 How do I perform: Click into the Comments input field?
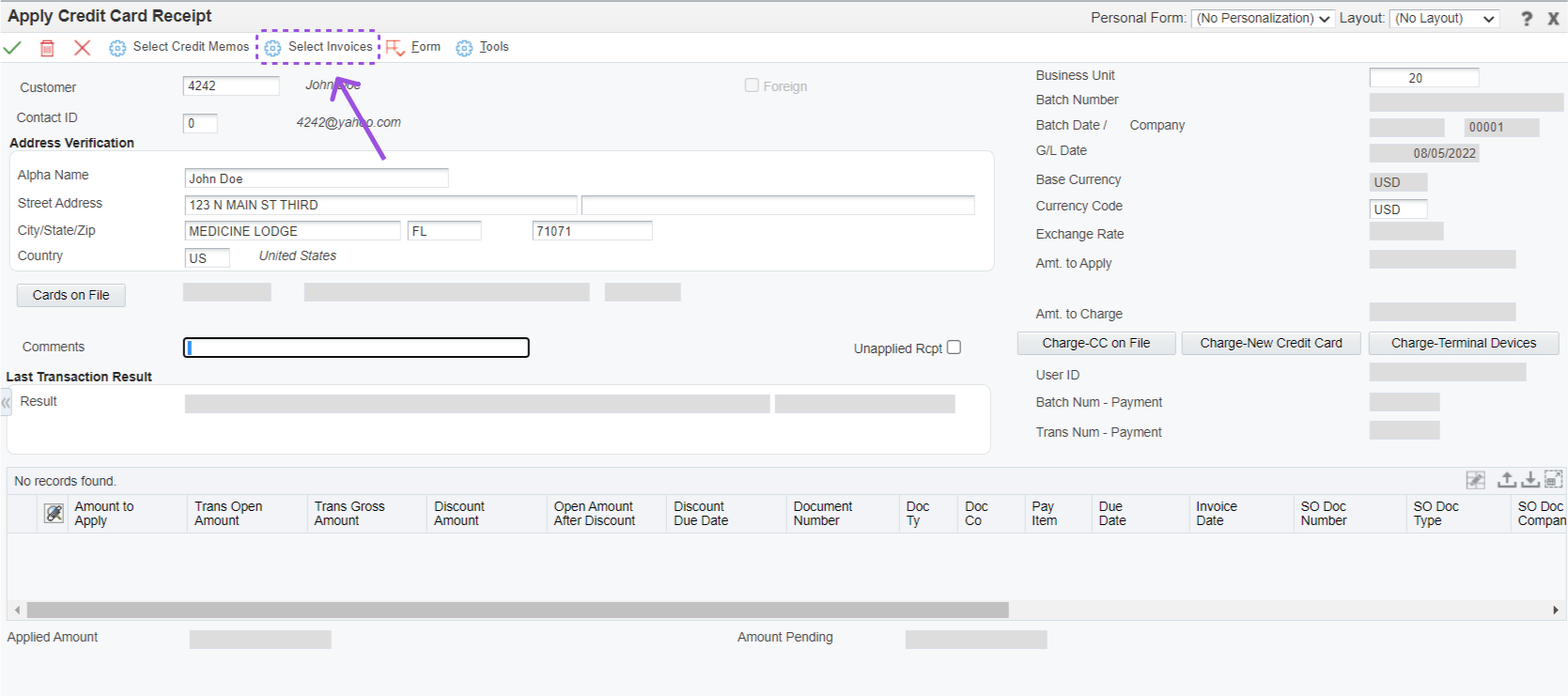356,348
